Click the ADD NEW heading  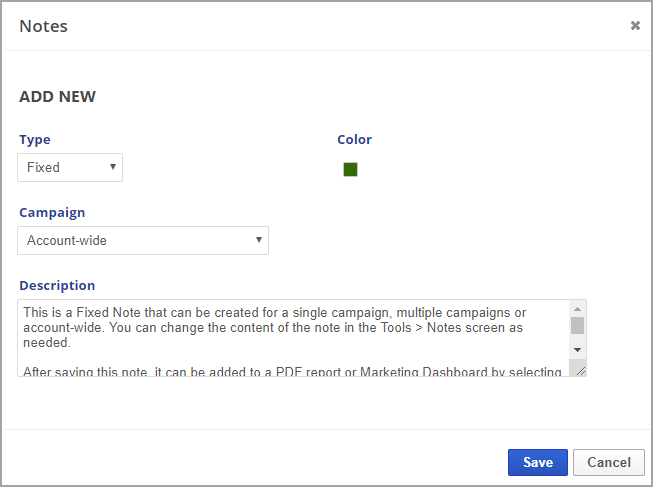coord(58,97)
